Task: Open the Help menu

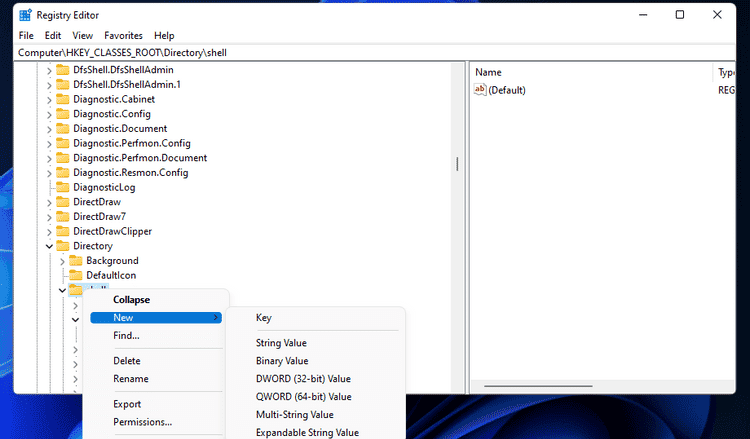Action: coord(164,35)
